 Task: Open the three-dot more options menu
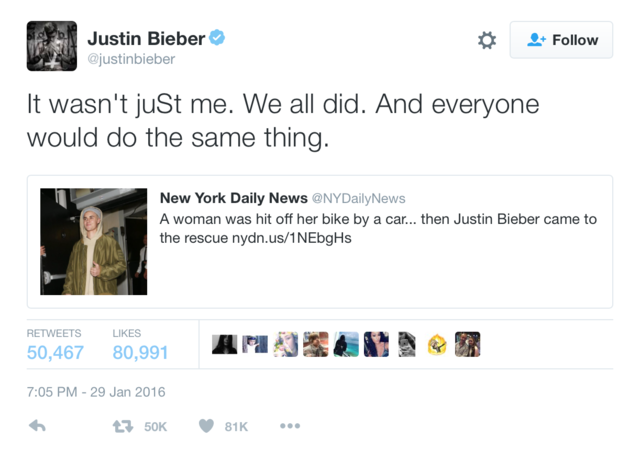tap(290, 426)
